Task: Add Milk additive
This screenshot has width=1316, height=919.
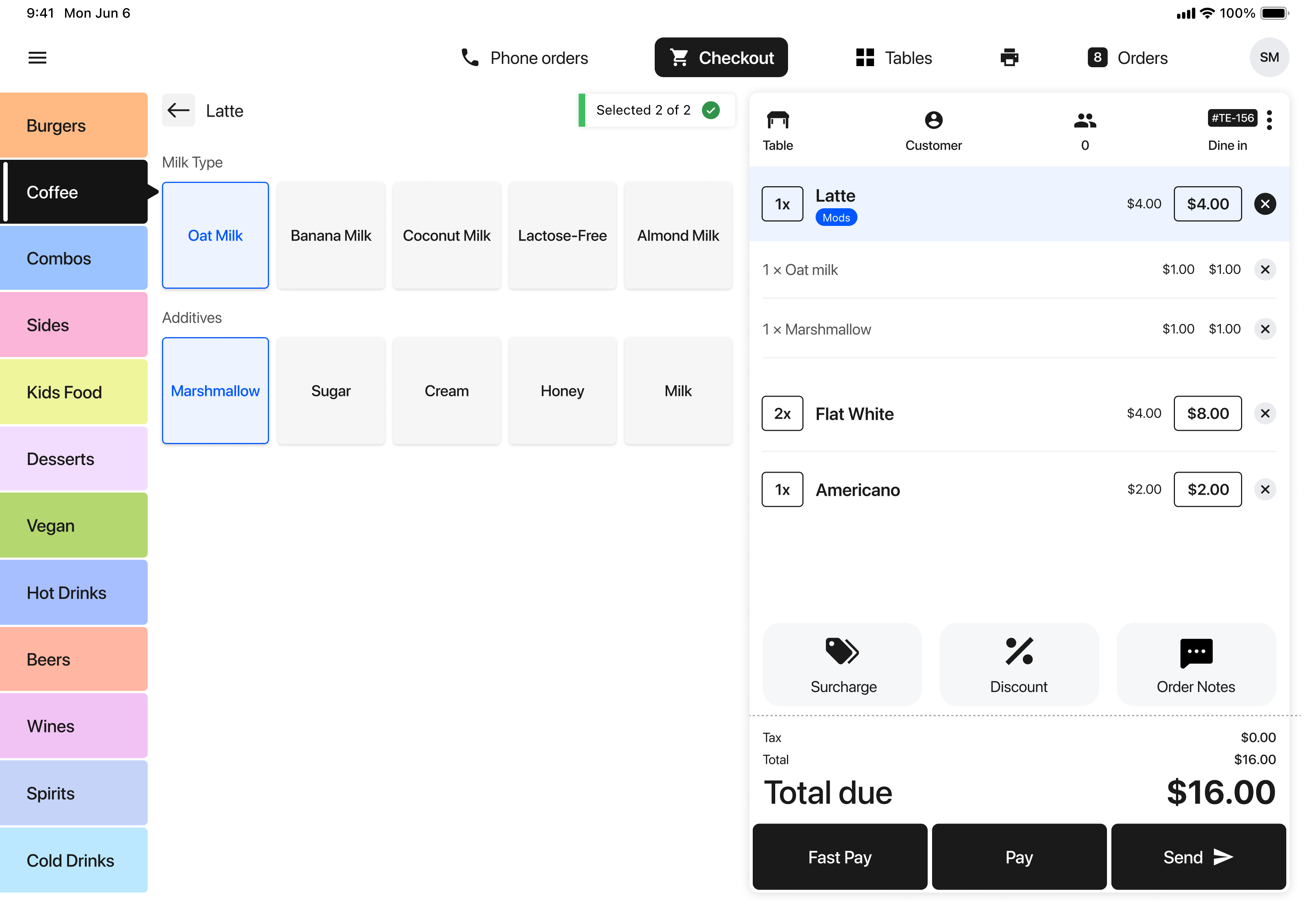Action: (x=678, y=391)
